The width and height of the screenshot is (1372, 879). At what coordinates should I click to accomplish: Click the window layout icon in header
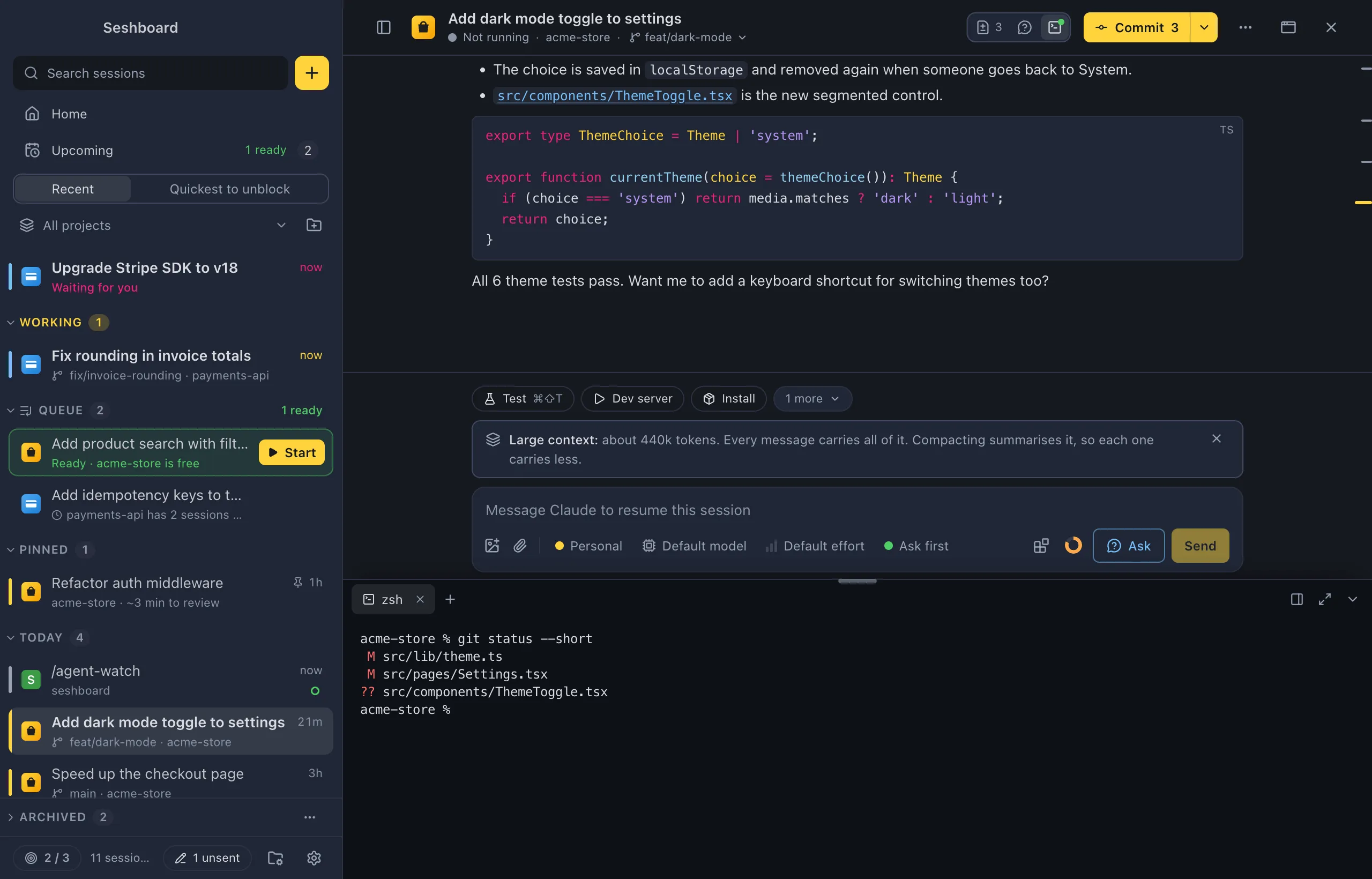1288,27
